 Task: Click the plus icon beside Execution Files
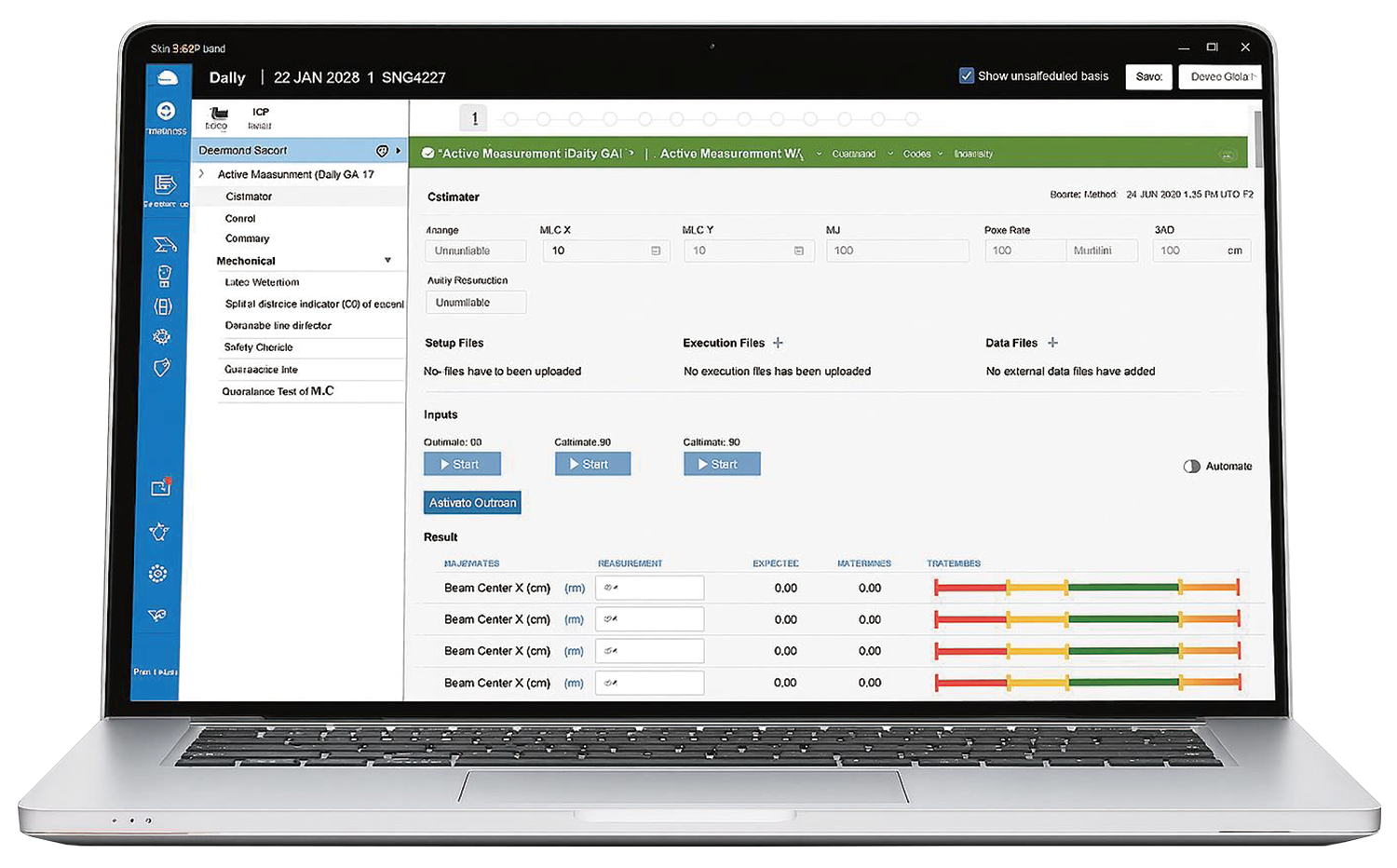778,343
